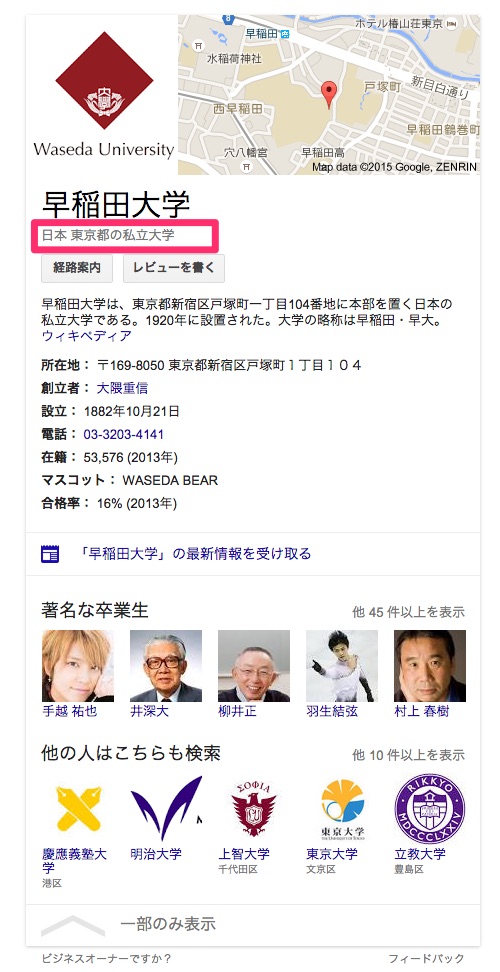The height and width of the screenshot is (972, 500).
Task: Open name link 羽生結弦
Action: (x=332, y=711)
